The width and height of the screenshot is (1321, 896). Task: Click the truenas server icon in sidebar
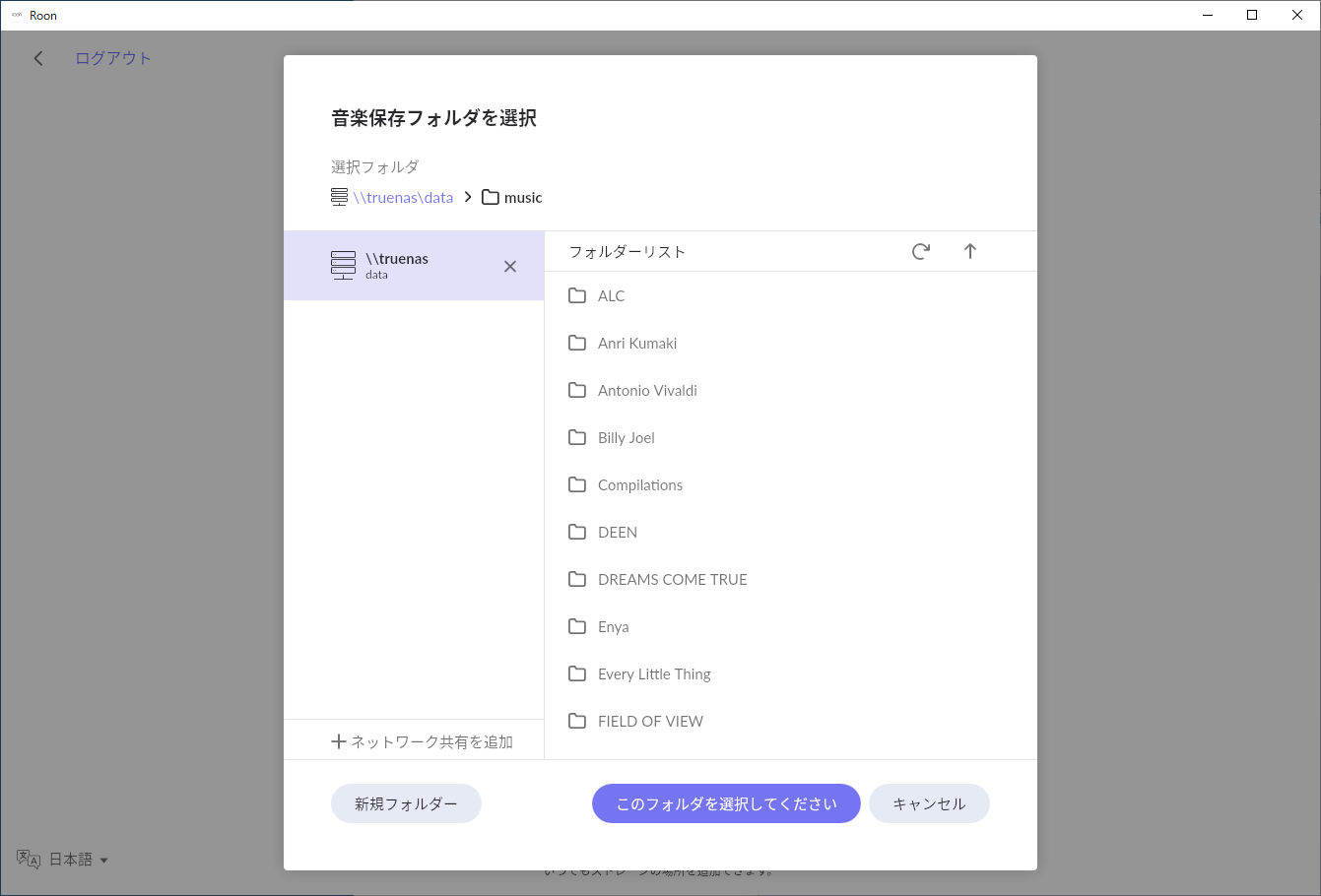click(343, 266)
